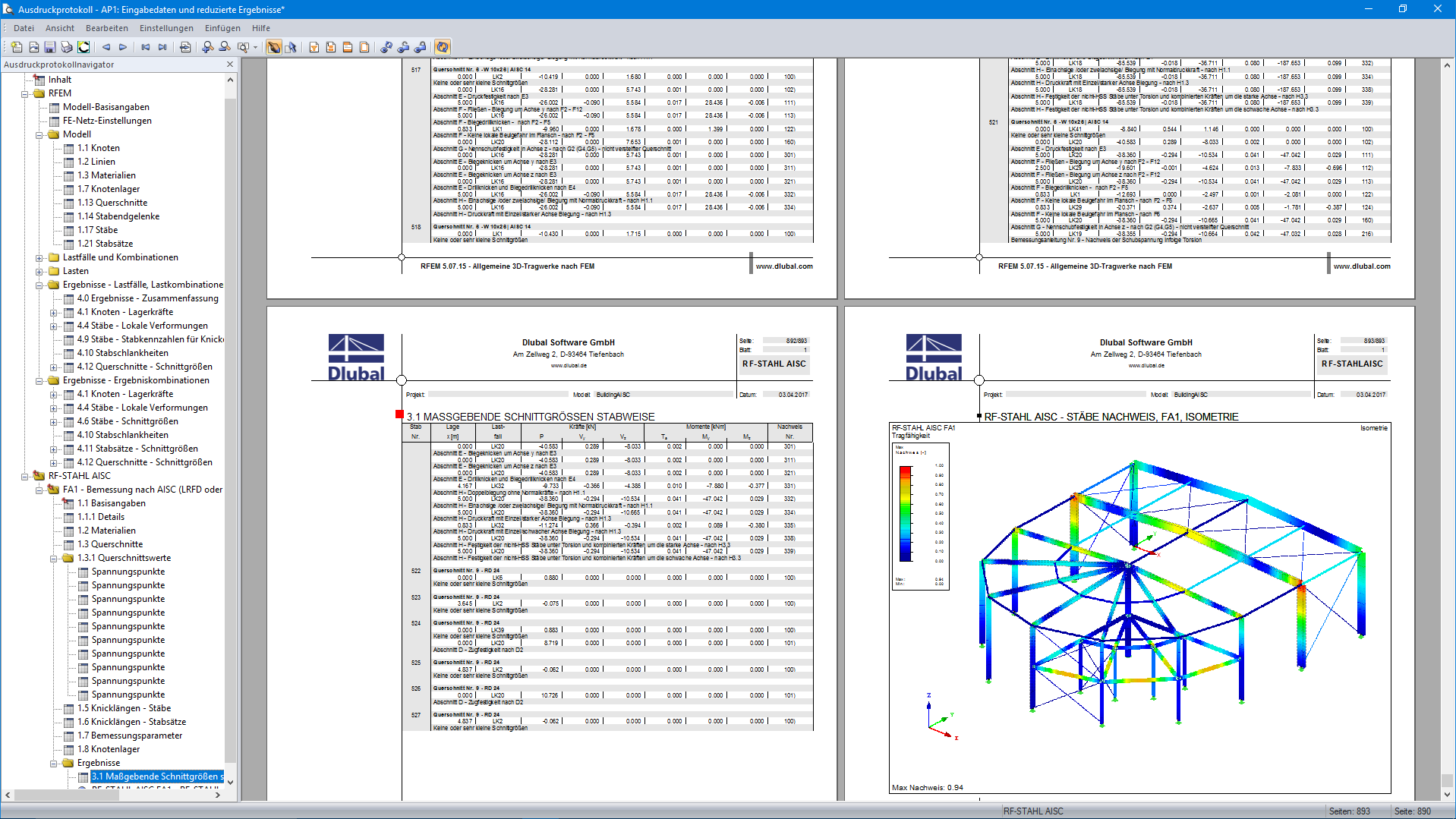Click the blank orange page icon
1456x819 pixels.
(x=364, y=47)
